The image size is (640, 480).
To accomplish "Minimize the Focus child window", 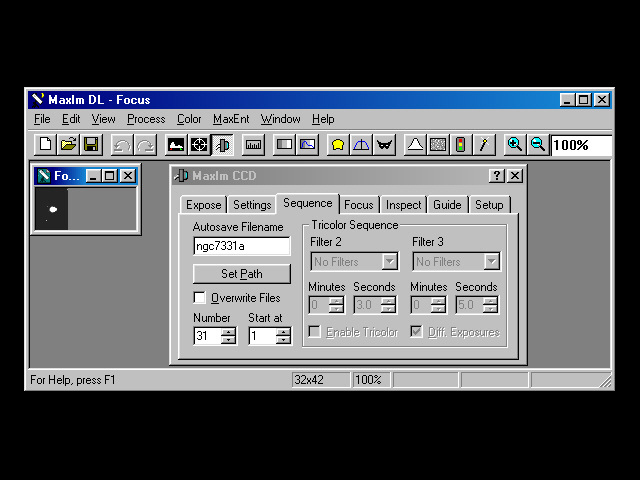I will coord(94,176).
